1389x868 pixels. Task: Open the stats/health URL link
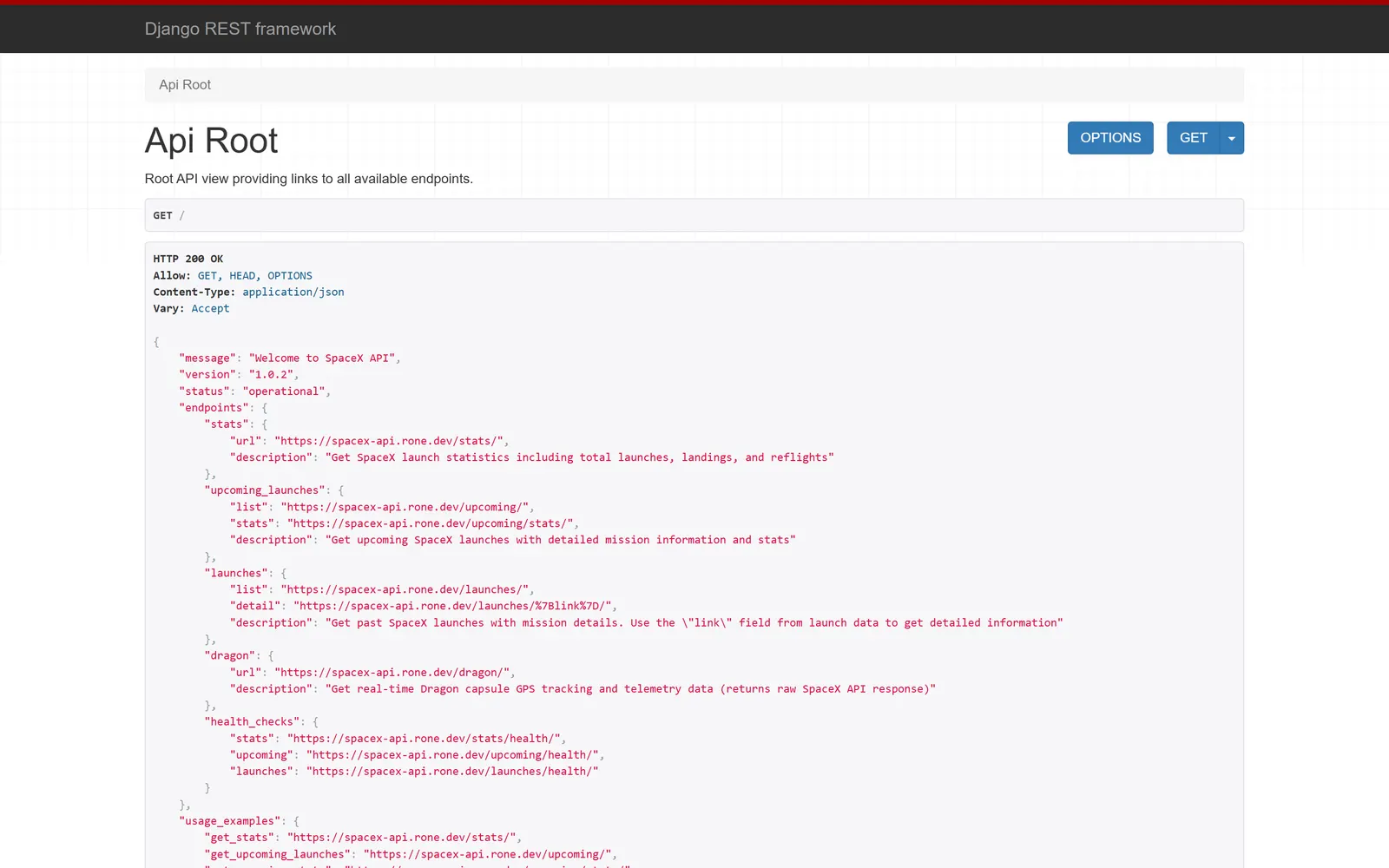(x=424, y=739)
